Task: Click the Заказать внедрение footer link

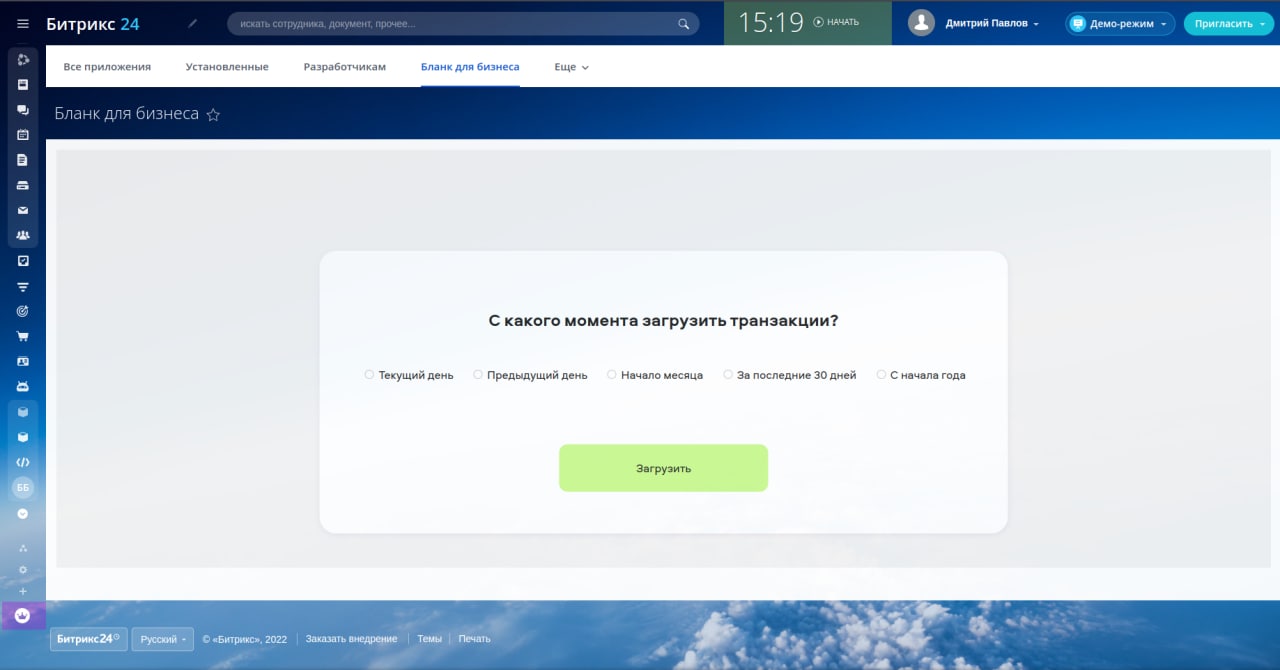Action: tap(351, 639)
